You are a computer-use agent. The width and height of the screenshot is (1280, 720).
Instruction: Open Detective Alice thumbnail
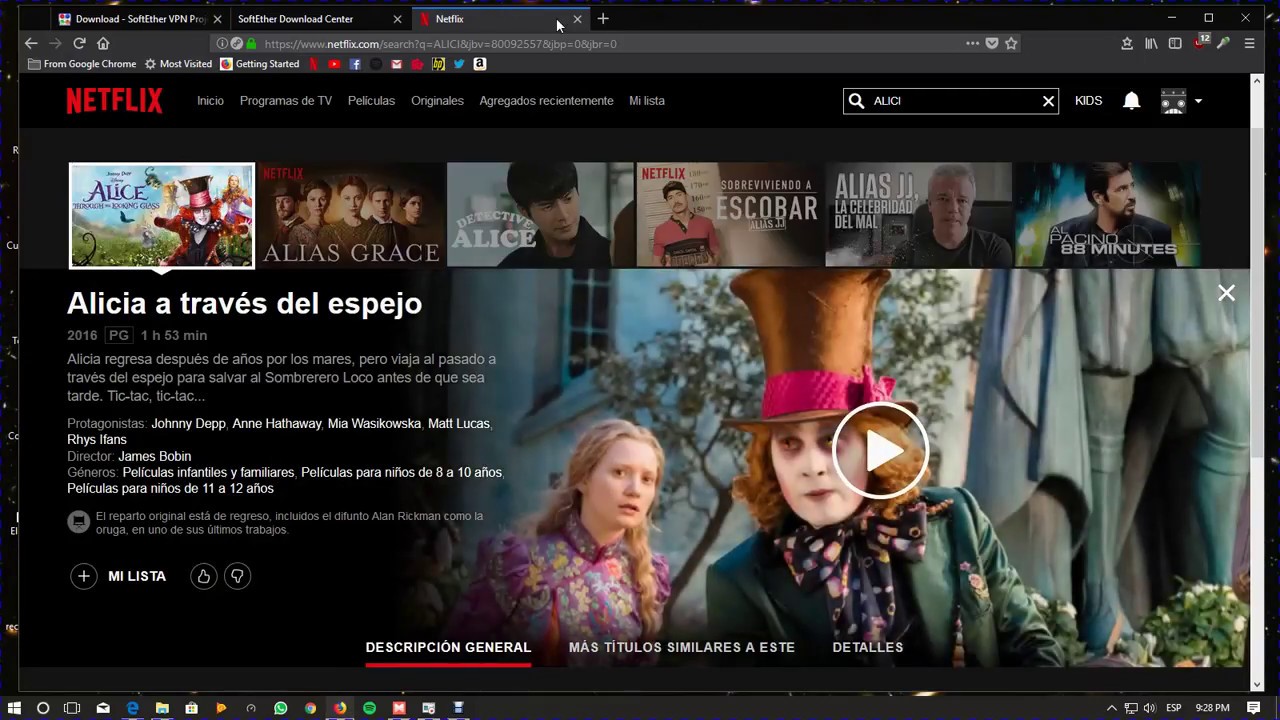(x=540, y=216)
